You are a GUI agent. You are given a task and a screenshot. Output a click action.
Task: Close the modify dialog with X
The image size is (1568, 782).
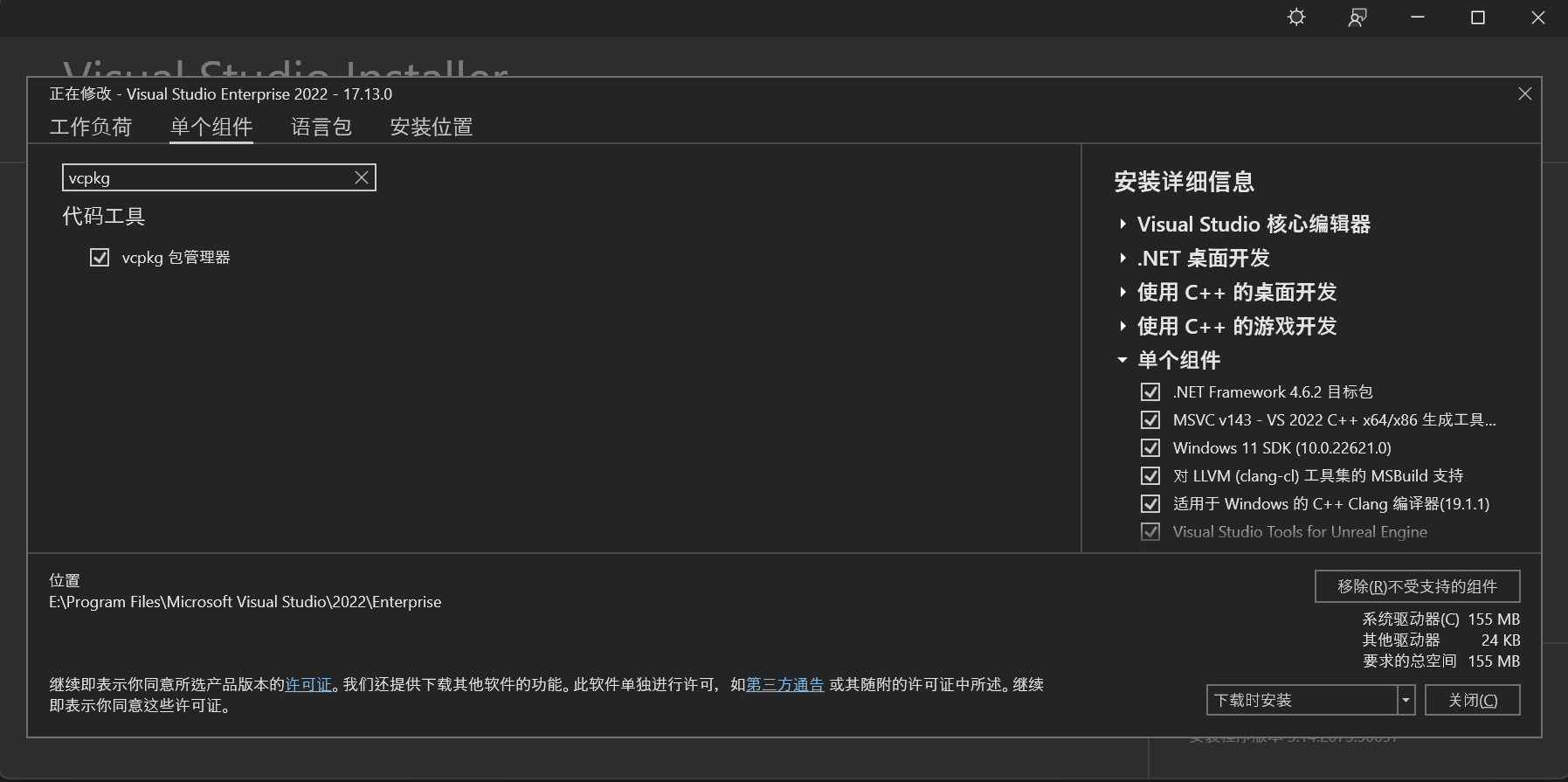click(1525, 93)
